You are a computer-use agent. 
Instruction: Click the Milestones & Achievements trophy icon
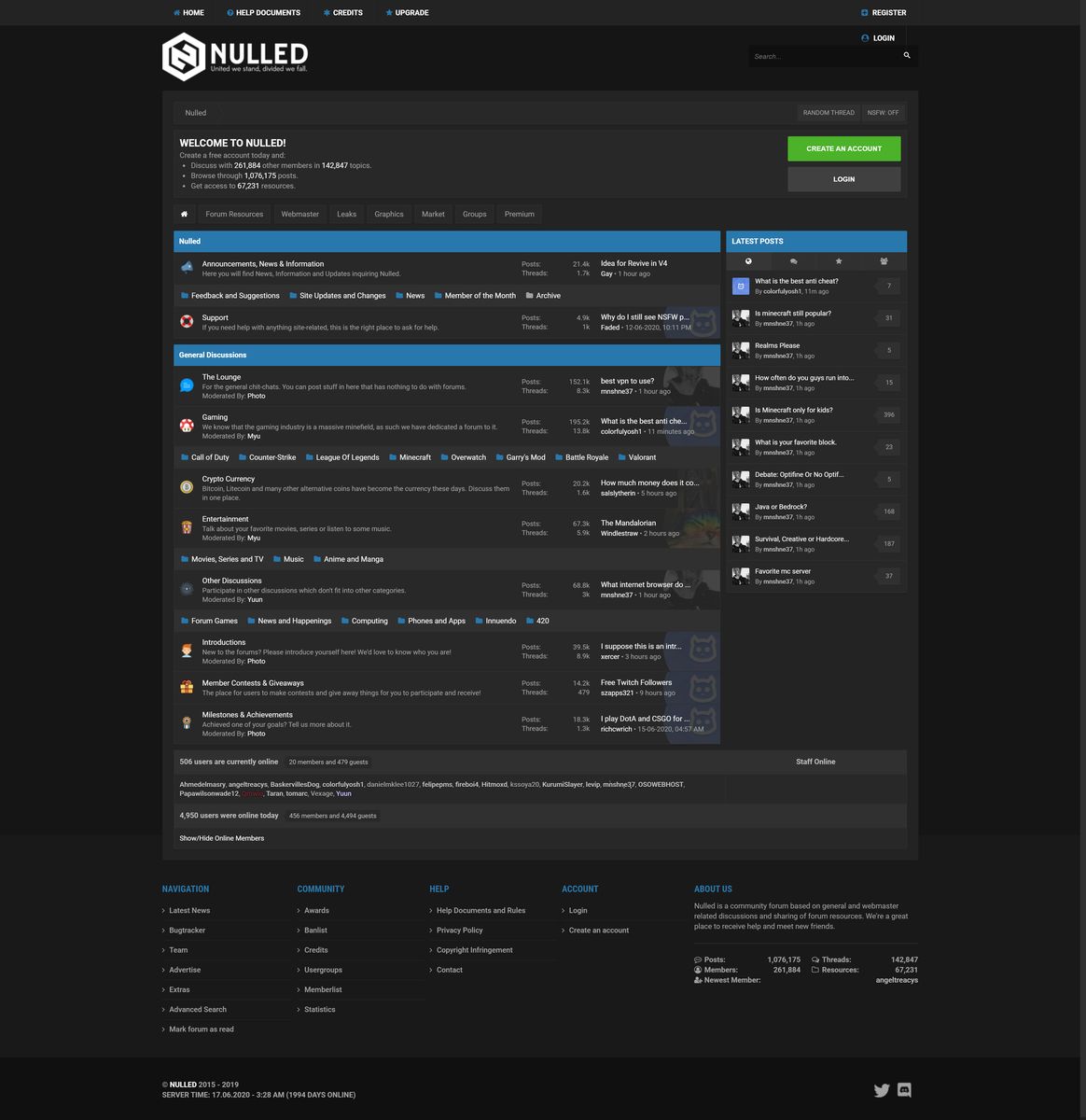pos(187,721)
